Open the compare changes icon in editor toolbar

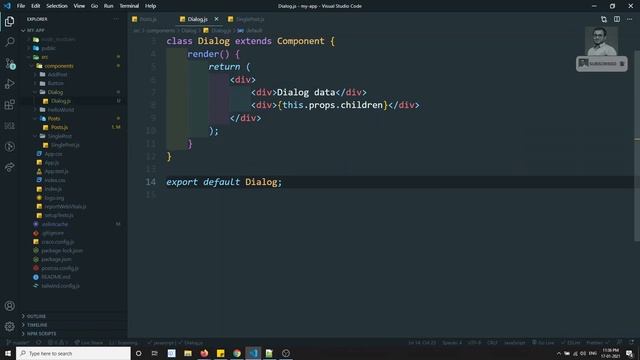click(604, 19)
